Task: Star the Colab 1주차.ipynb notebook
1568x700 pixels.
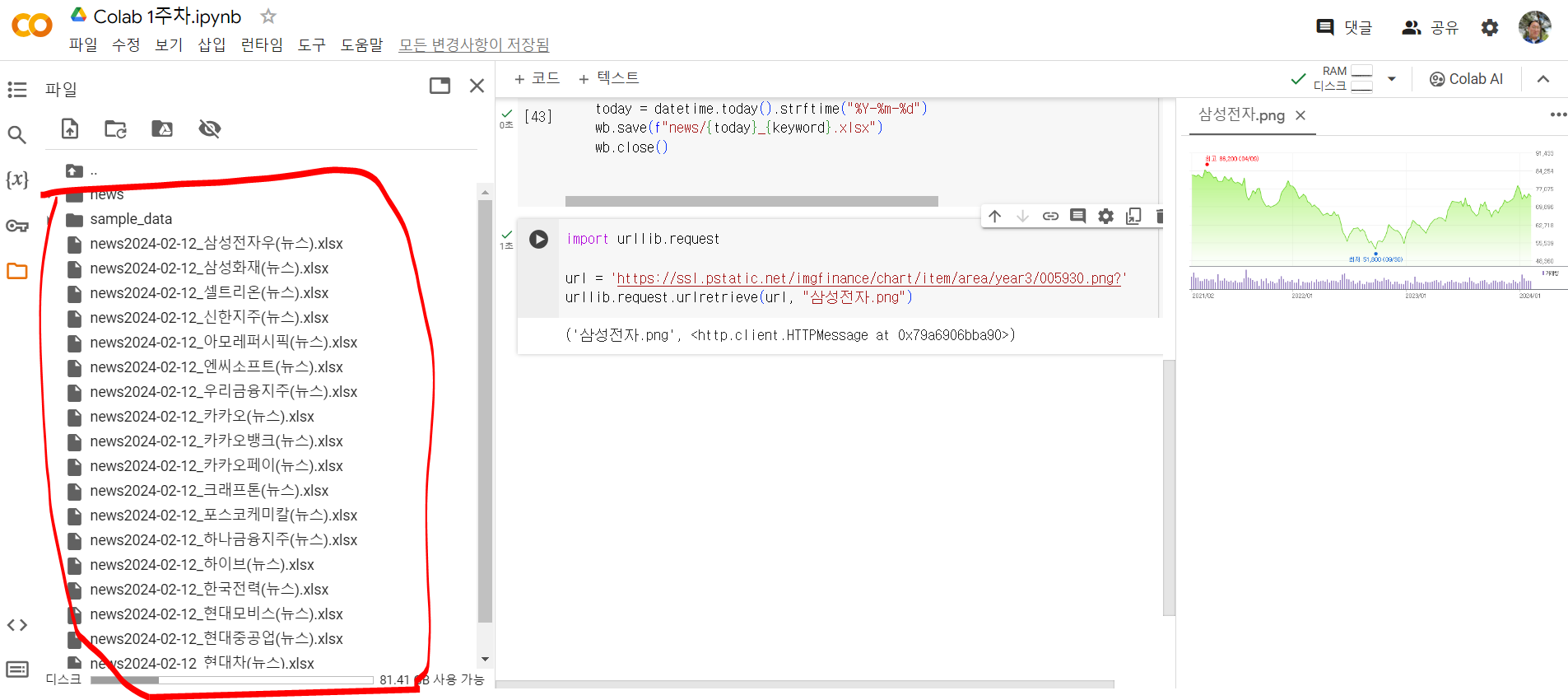Action: click(268, 16)
